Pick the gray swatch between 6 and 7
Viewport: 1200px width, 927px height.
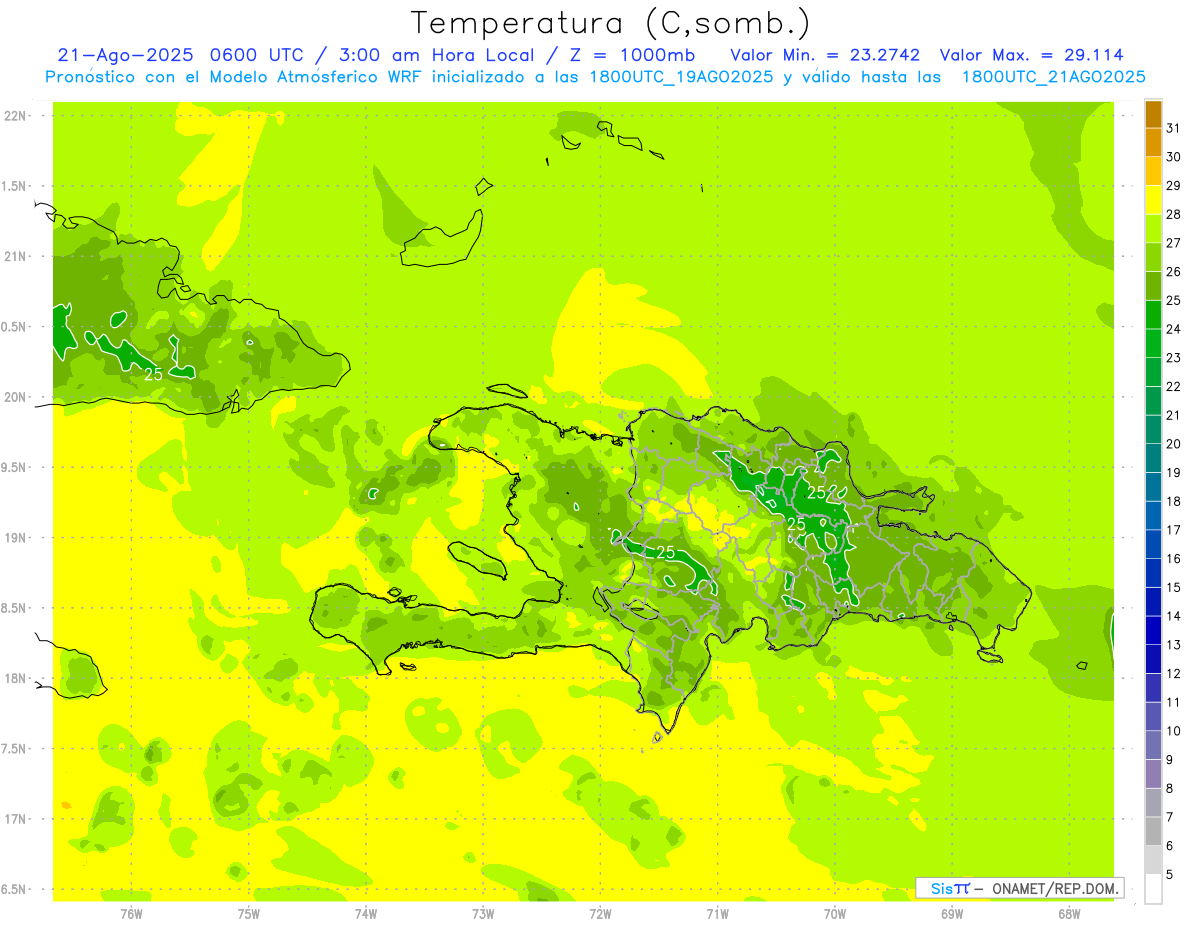pyautogui.click(x=1153, y=831)
